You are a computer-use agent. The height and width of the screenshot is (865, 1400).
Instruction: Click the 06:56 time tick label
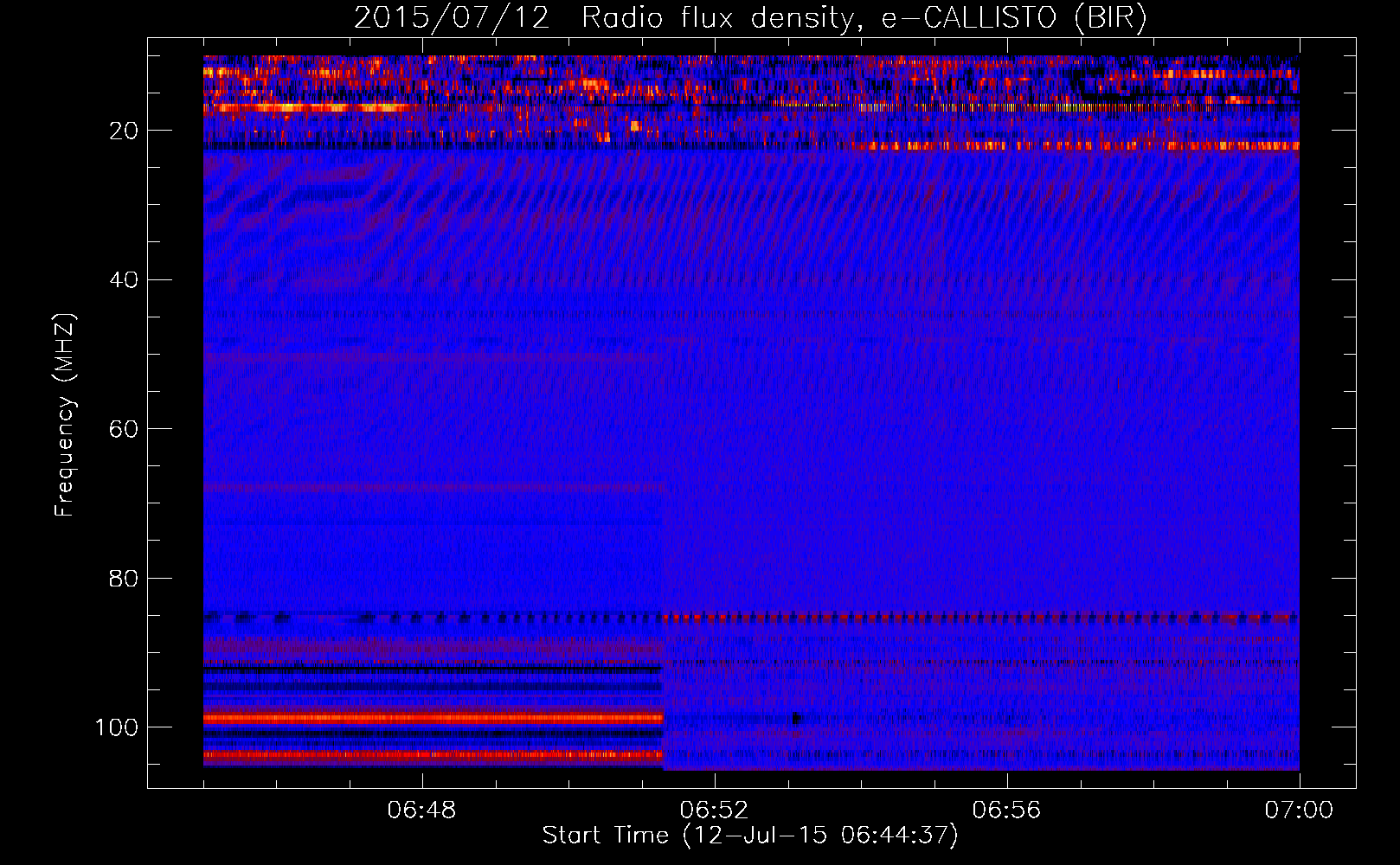click(1006, 811)
